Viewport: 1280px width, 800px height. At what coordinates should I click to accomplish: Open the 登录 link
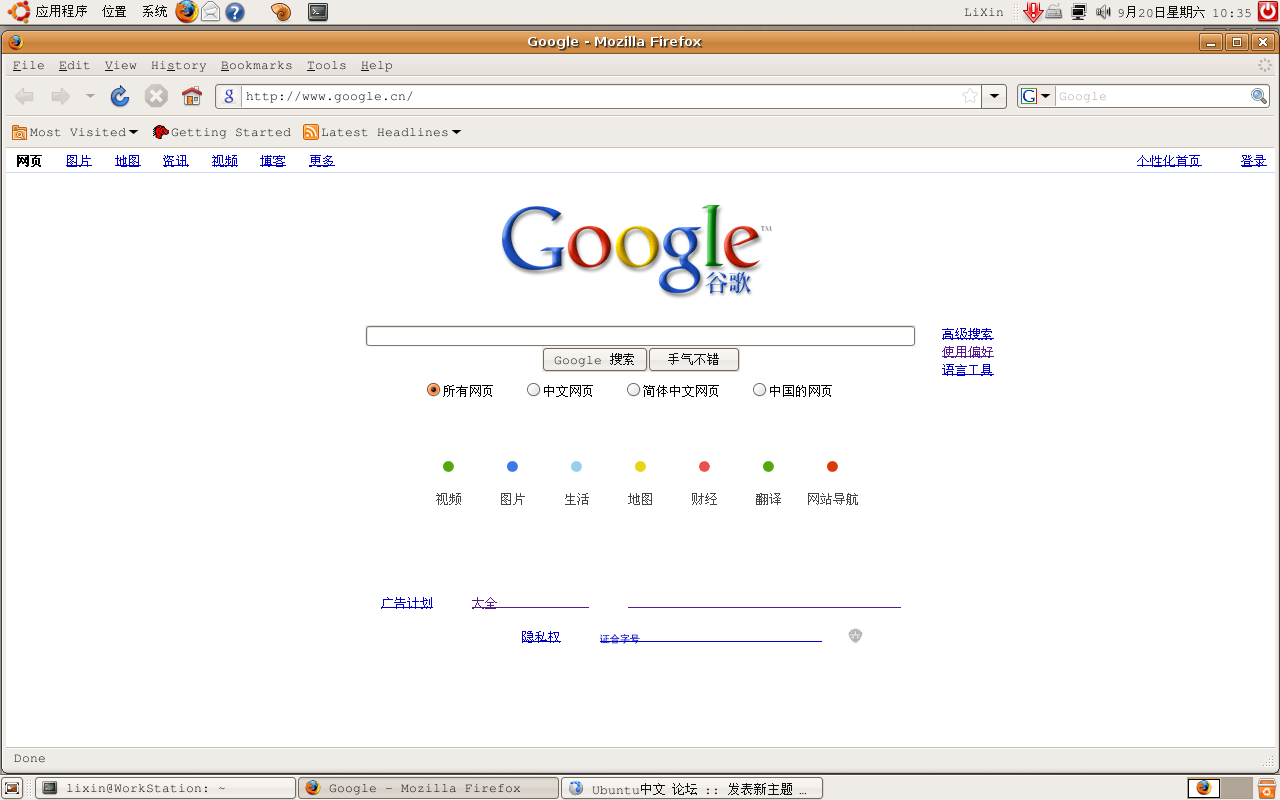(1253, 160)
